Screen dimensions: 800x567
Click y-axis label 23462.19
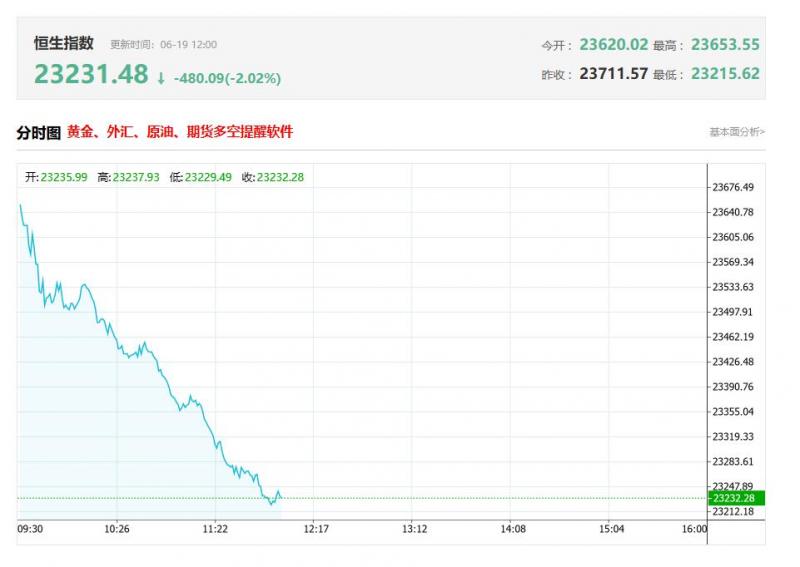733,337
